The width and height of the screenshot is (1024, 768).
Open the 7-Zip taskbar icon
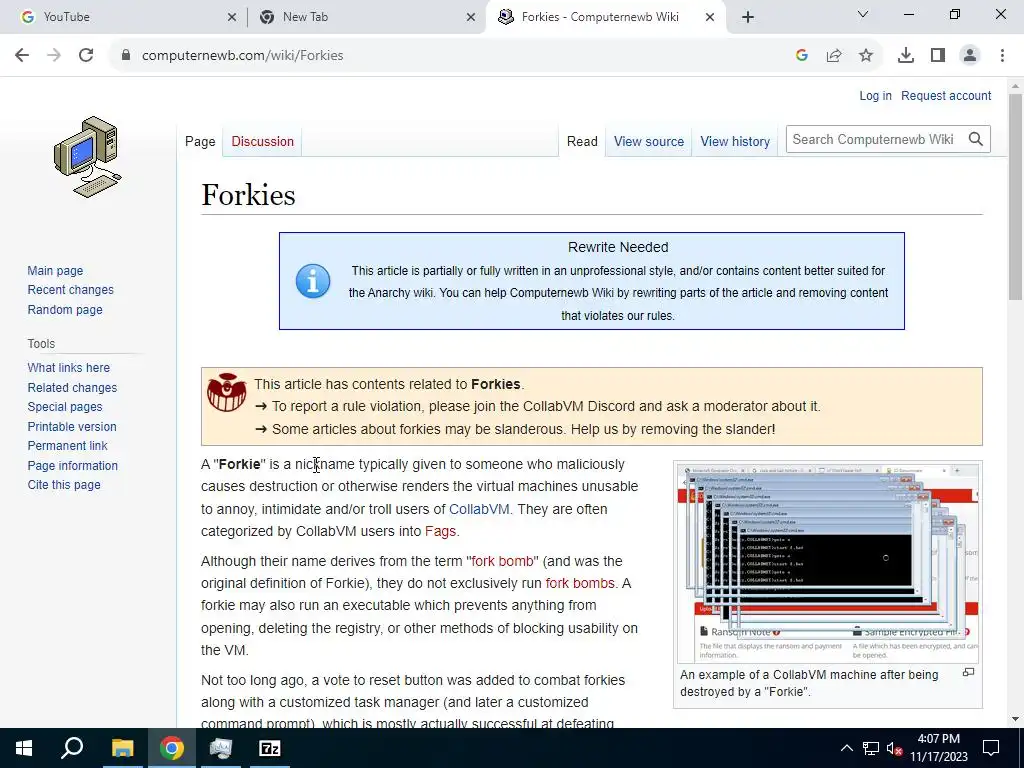[x=270, y=748]
